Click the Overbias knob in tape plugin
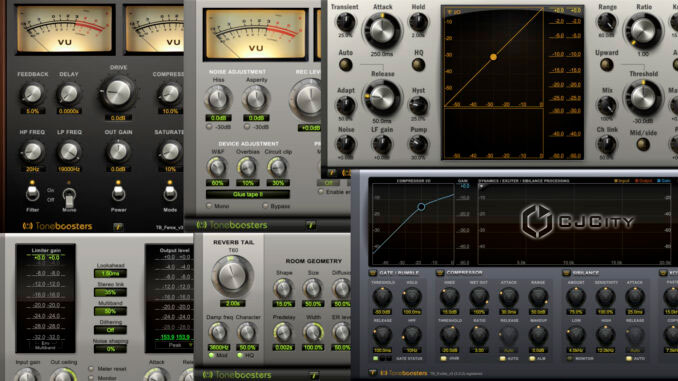This screenshot has height=381, width=678. pos(247,167)
